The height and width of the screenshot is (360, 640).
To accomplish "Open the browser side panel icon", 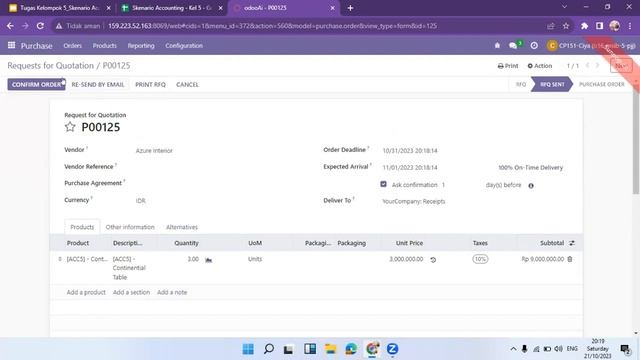I will [x=599, y=26].
